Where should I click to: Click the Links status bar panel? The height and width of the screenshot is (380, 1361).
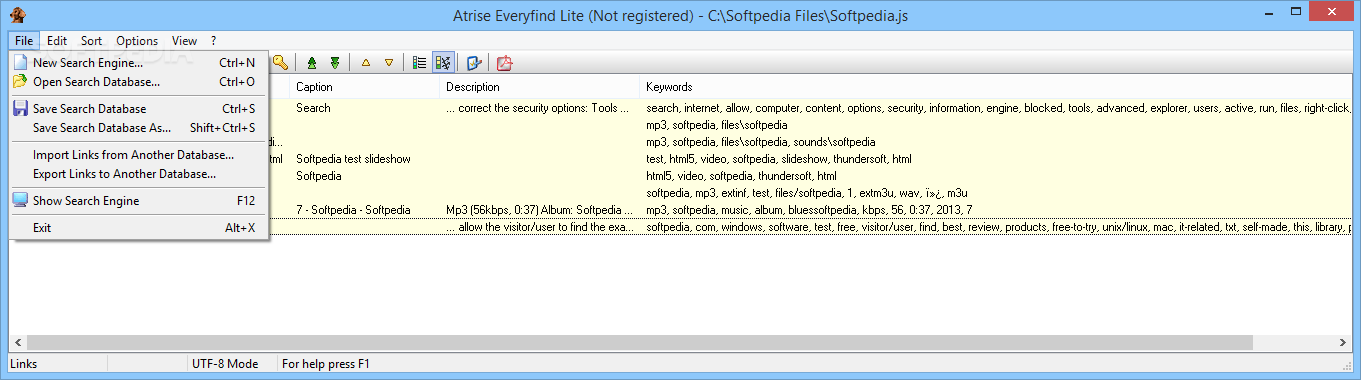98,364
